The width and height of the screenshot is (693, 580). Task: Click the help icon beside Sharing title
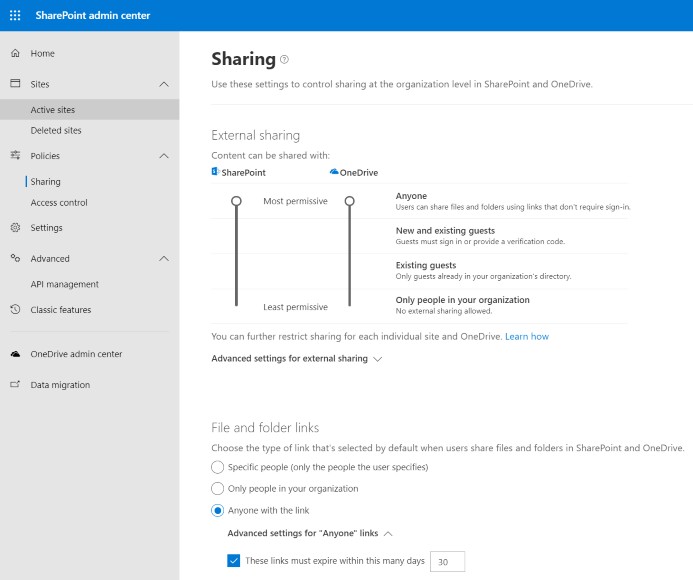[x=285, y=59]
